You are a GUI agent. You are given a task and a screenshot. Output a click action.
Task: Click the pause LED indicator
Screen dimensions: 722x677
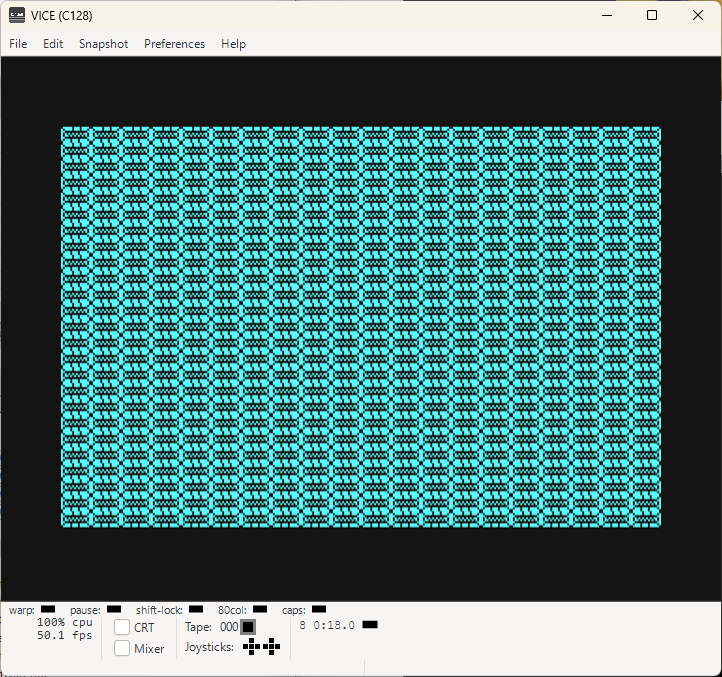(x=114, y=609)
